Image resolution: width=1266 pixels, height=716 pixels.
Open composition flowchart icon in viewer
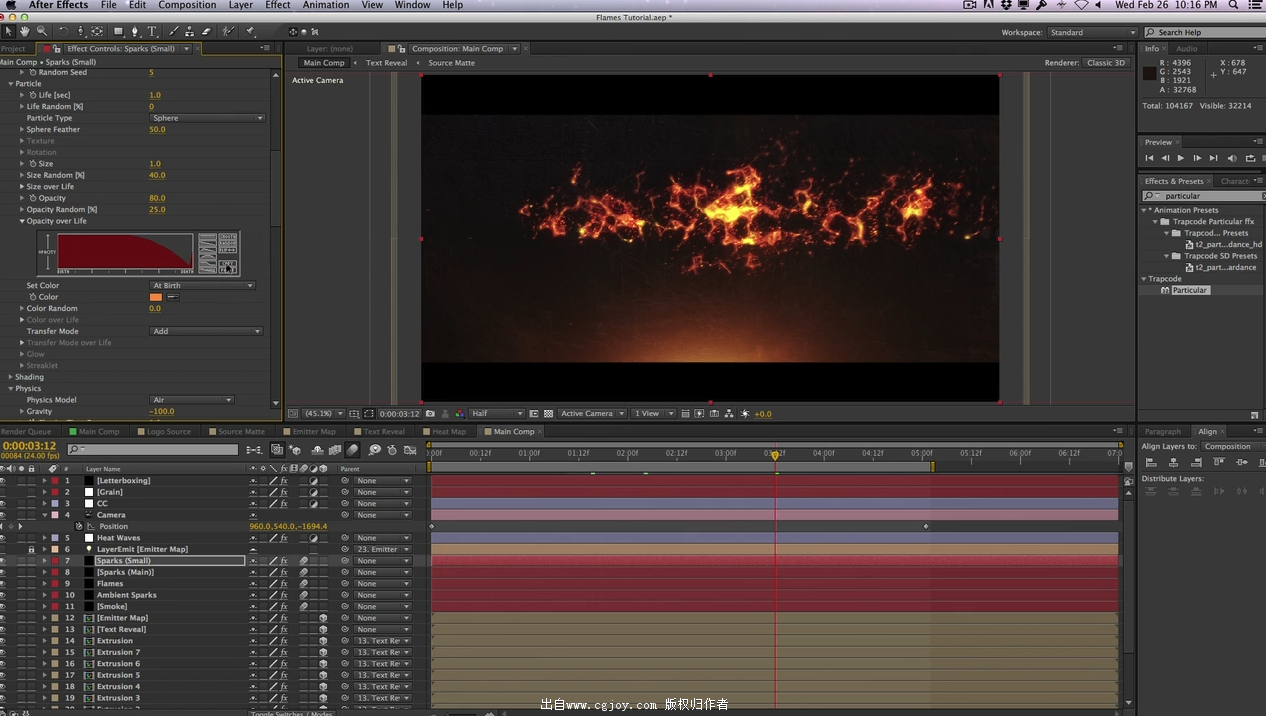[x=728, y=413]
